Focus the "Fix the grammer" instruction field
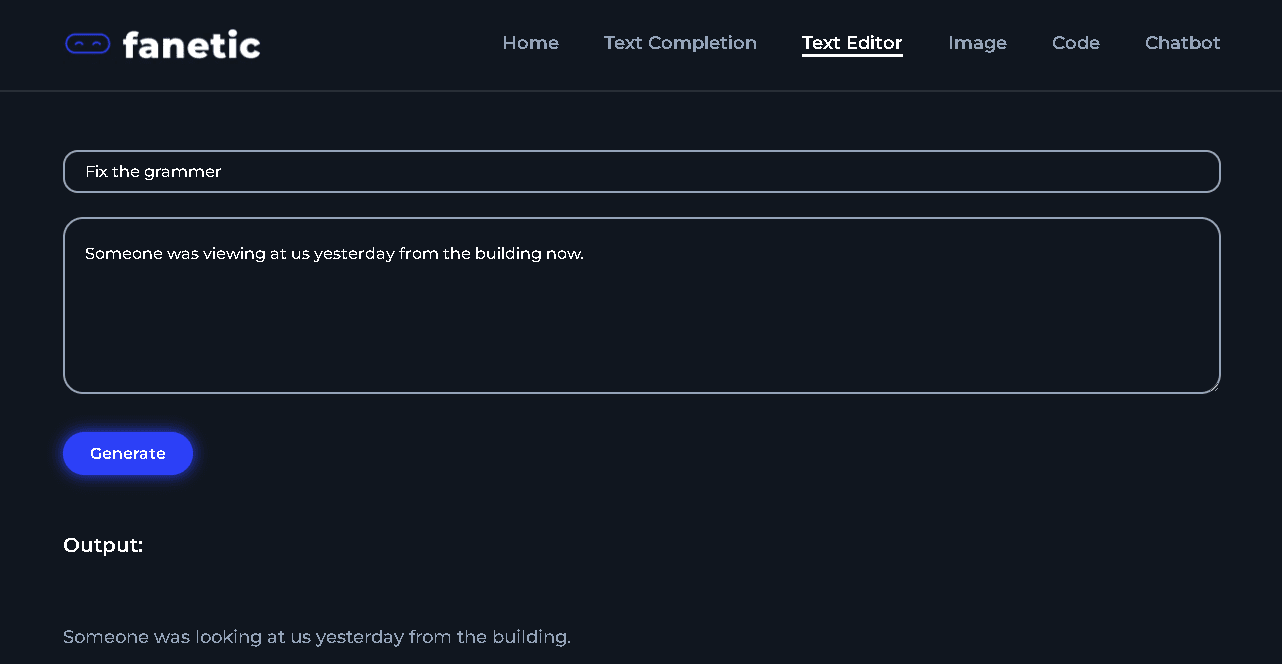 (x=642, y=171)
